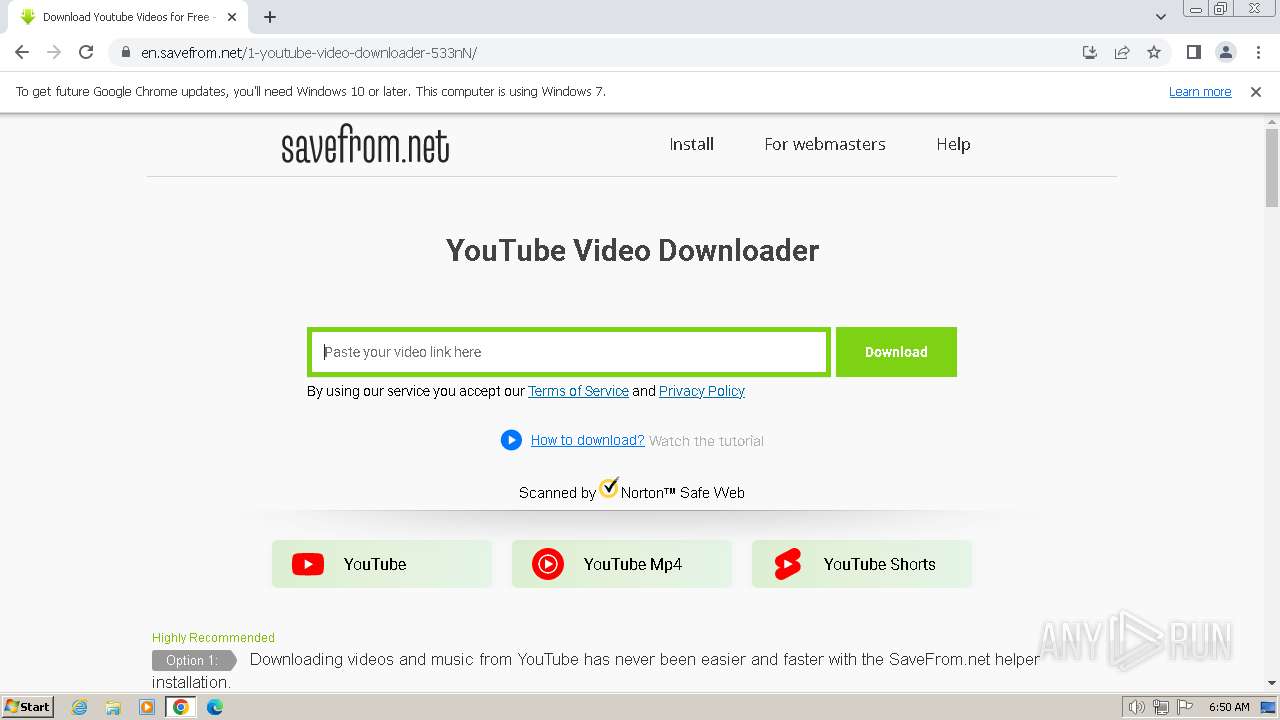Open File Explorer from taskbar
The height and width of the screenshot is (720, 1280).
(x=113, y=707)
